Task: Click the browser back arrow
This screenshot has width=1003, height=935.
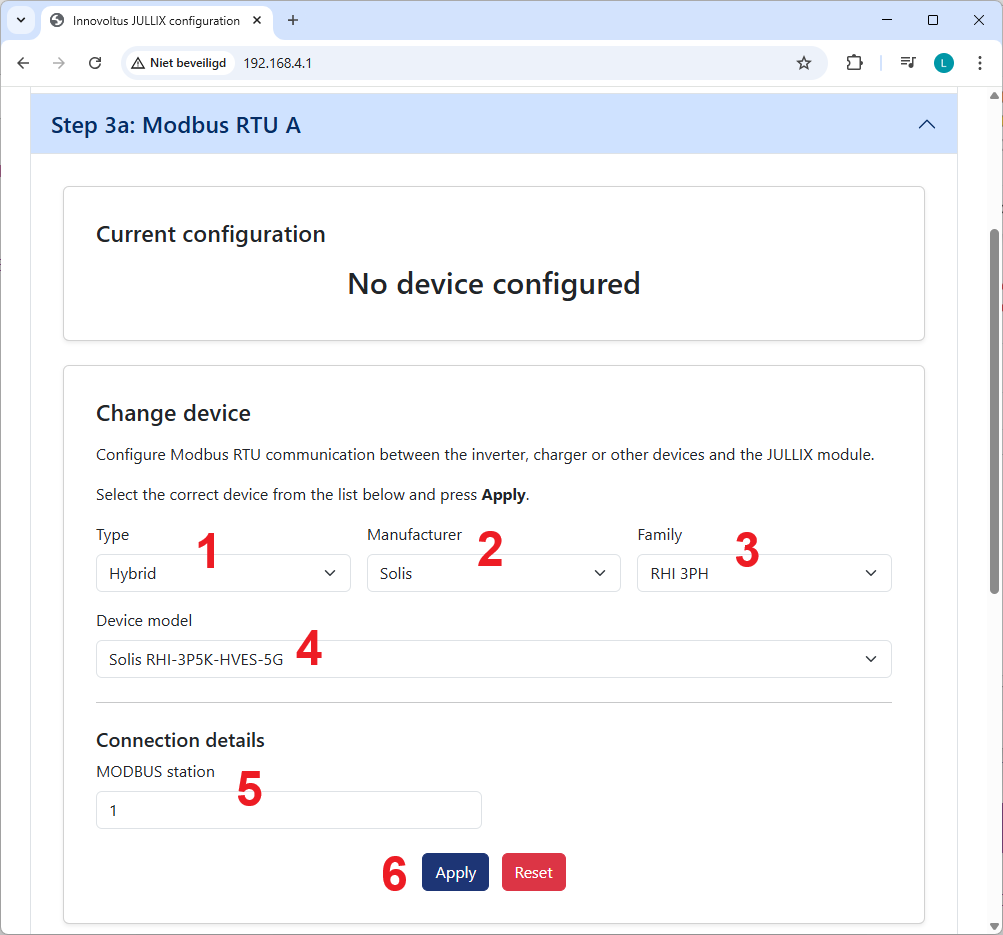Action: (x=24, y=63)
